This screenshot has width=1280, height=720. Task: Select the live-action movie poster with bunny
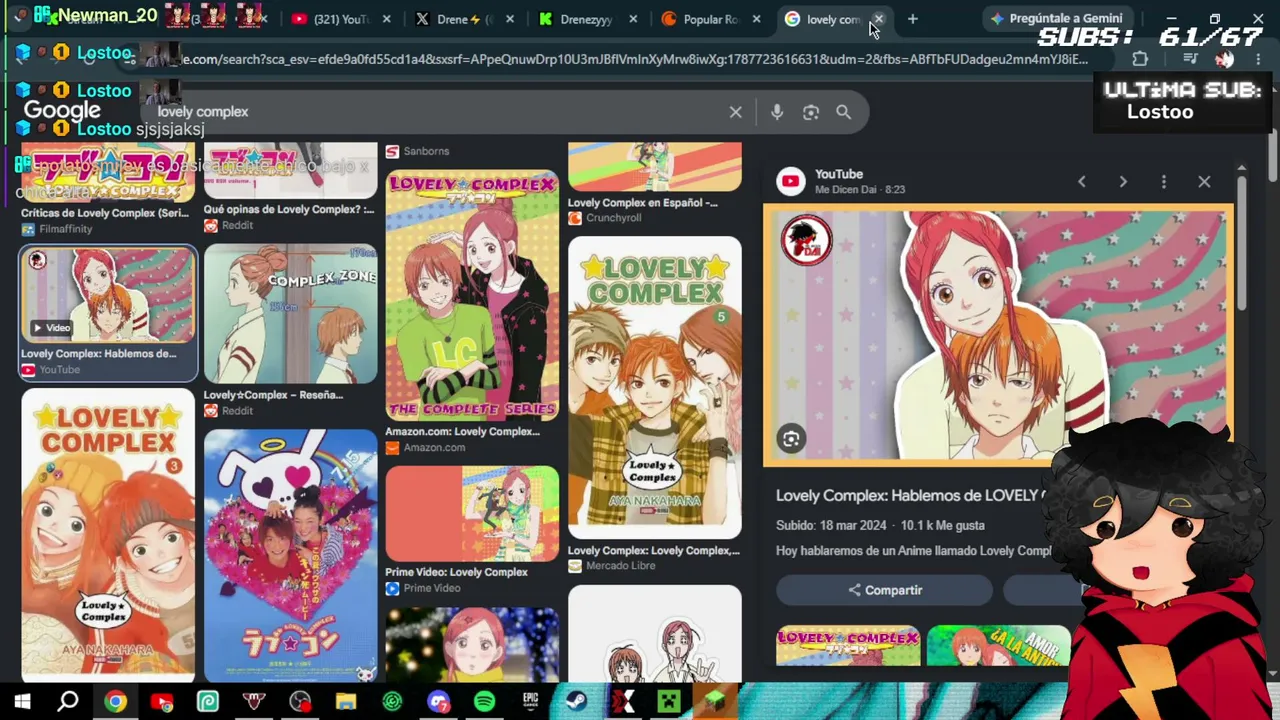tap(290, 555)
